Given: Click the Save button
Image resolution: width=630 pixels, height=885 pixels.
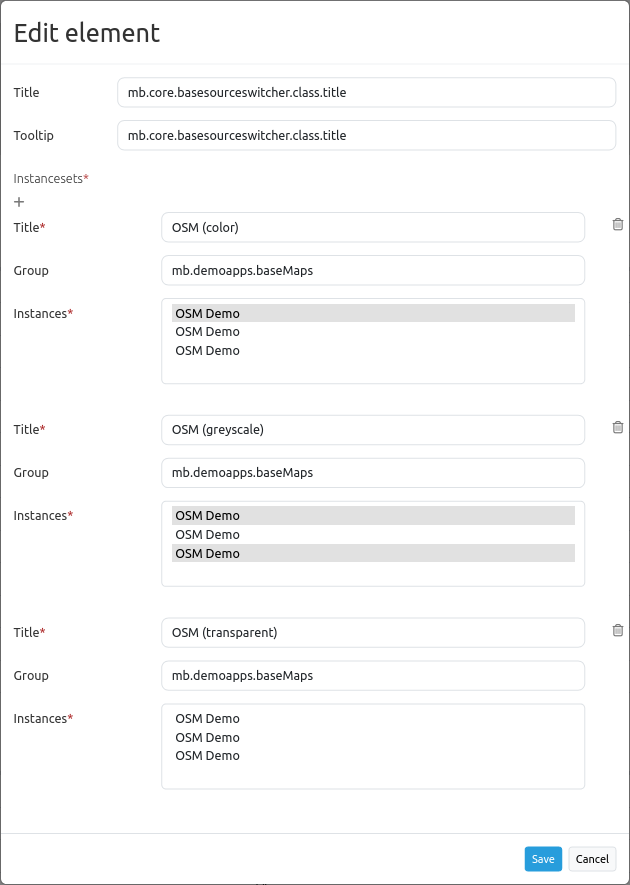Looking at the screenshot, I should tap(543, 859).
